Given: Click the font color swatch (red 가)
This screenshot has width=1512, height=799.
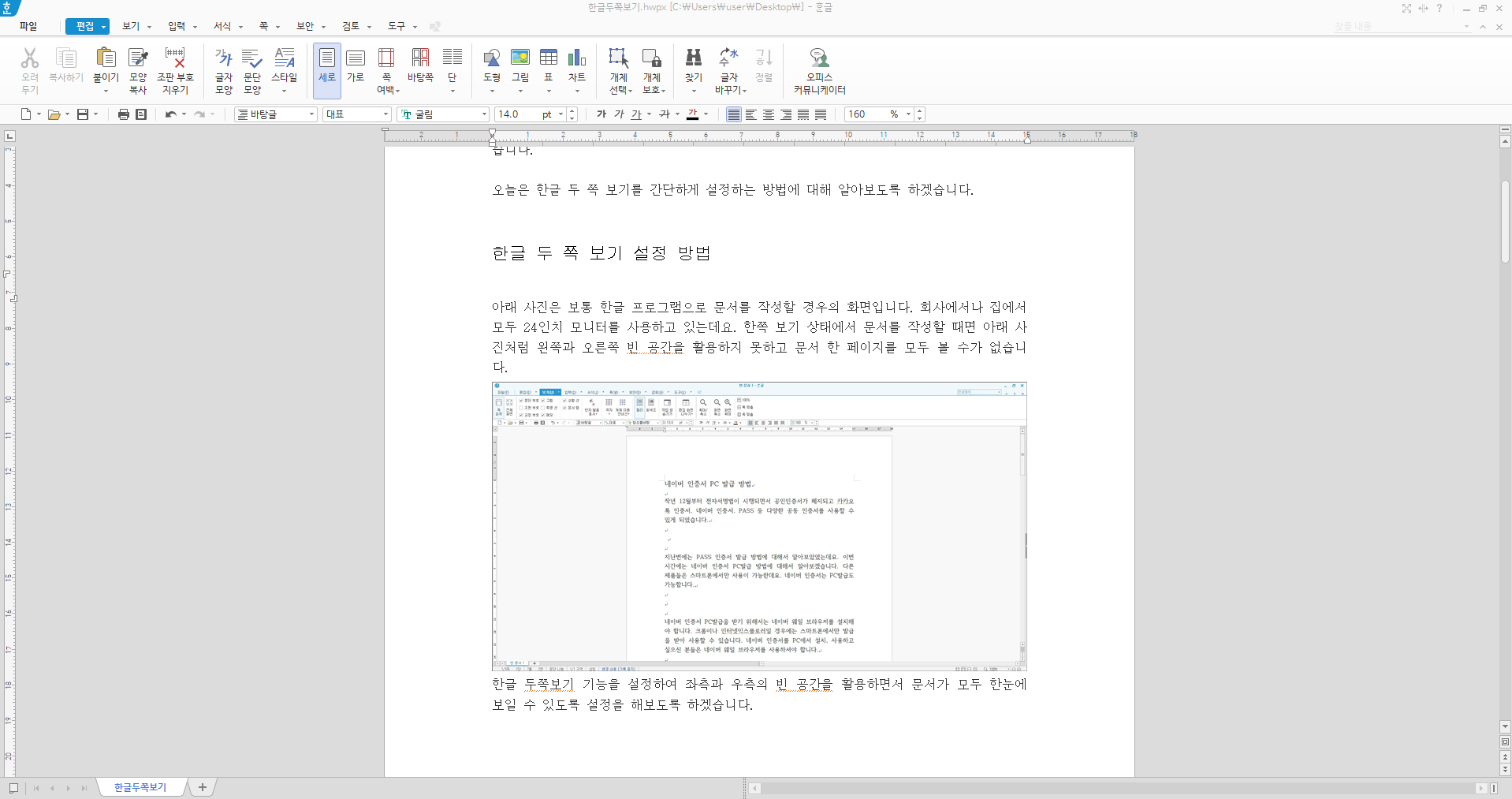Looking at the screenshot, I should [693, 114].
